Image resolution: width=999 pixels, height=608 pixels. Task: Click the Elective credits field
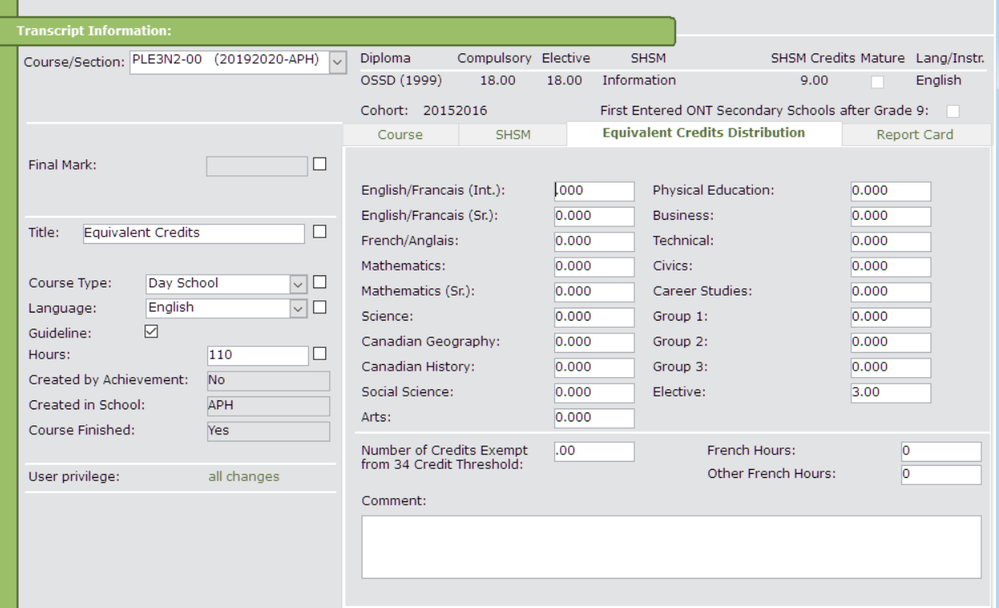(890, 393)
